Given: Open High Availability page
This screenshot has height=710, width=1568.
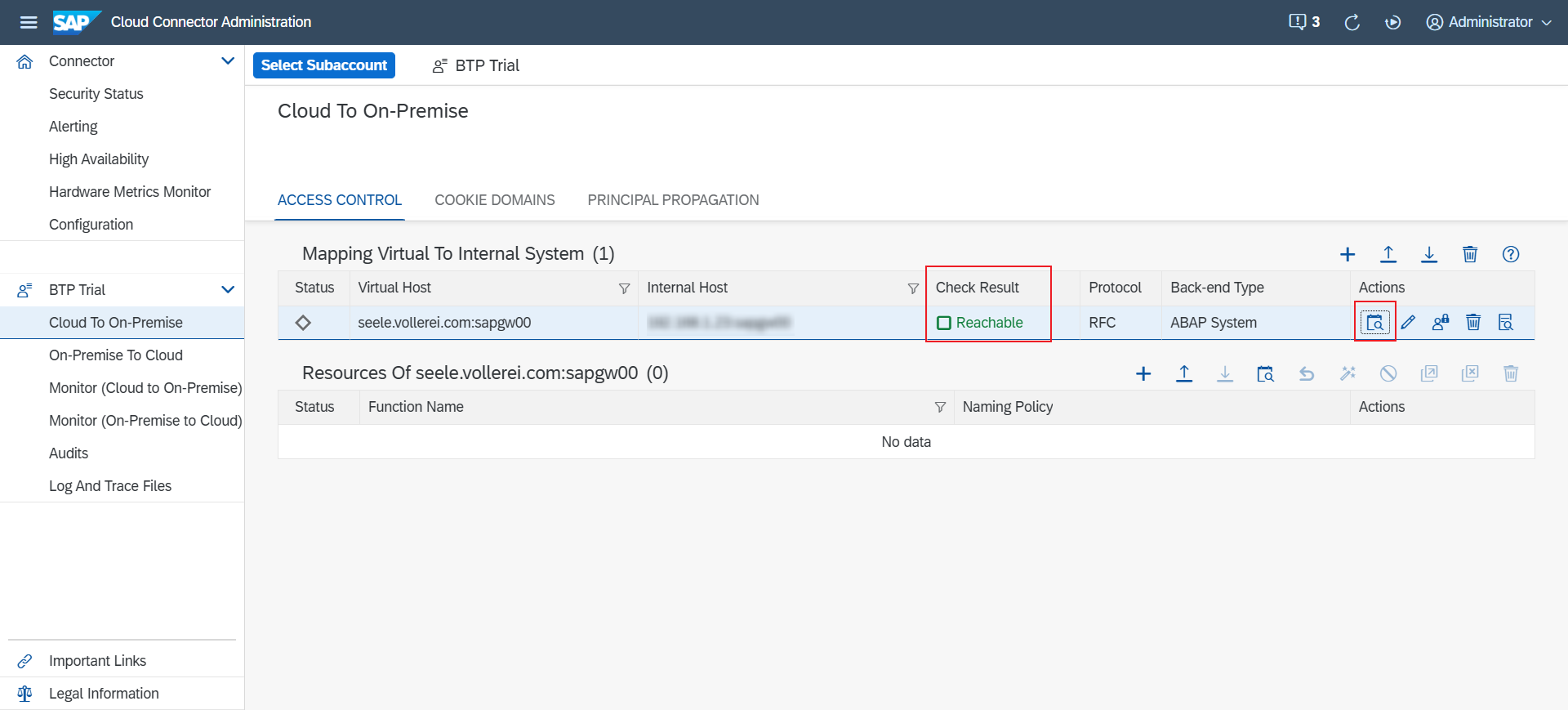Looking at the screenshot, I should point(99,159).
